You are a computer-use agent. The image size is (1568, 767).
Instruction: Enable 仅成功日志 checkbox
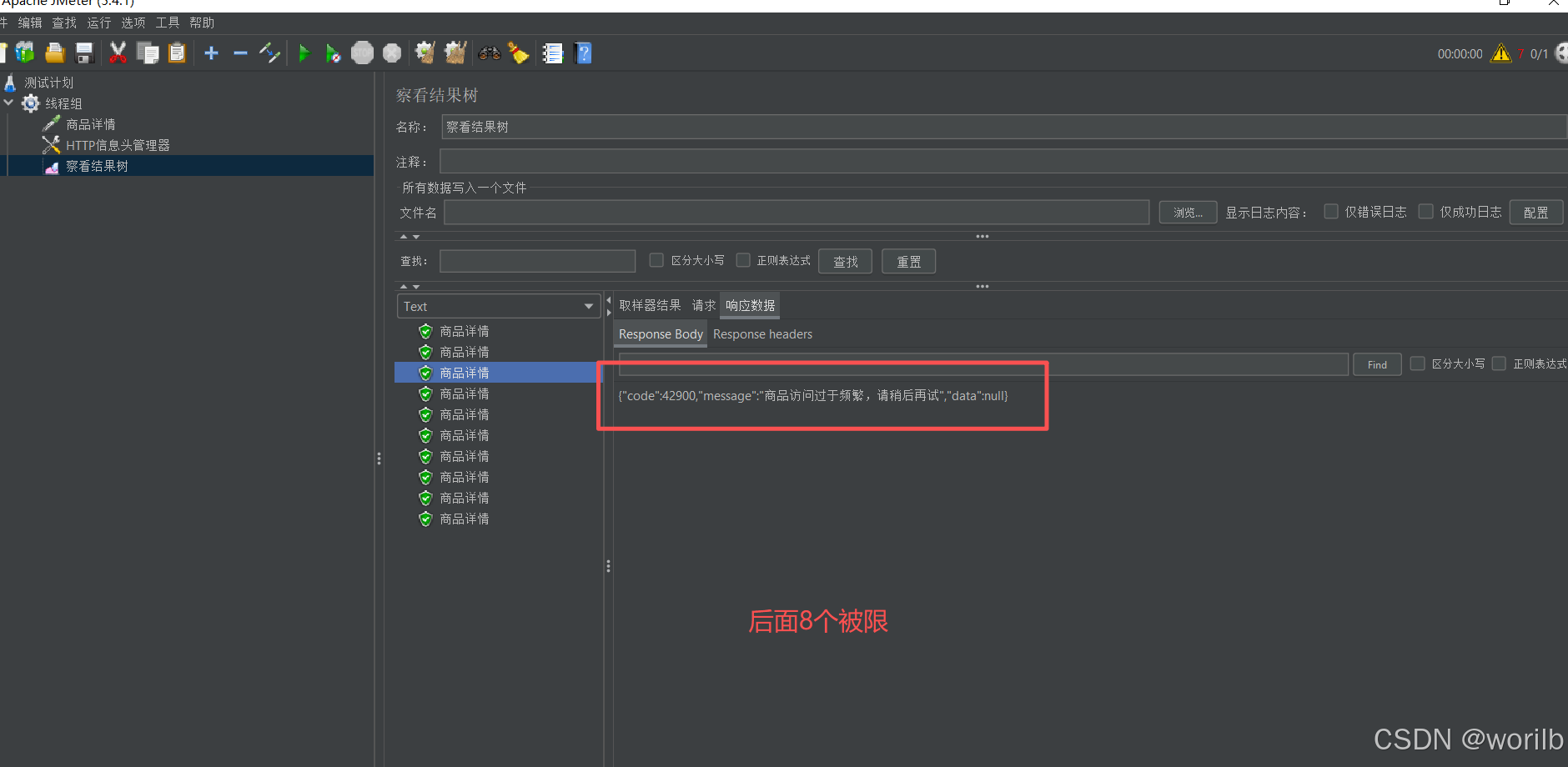1426,212
